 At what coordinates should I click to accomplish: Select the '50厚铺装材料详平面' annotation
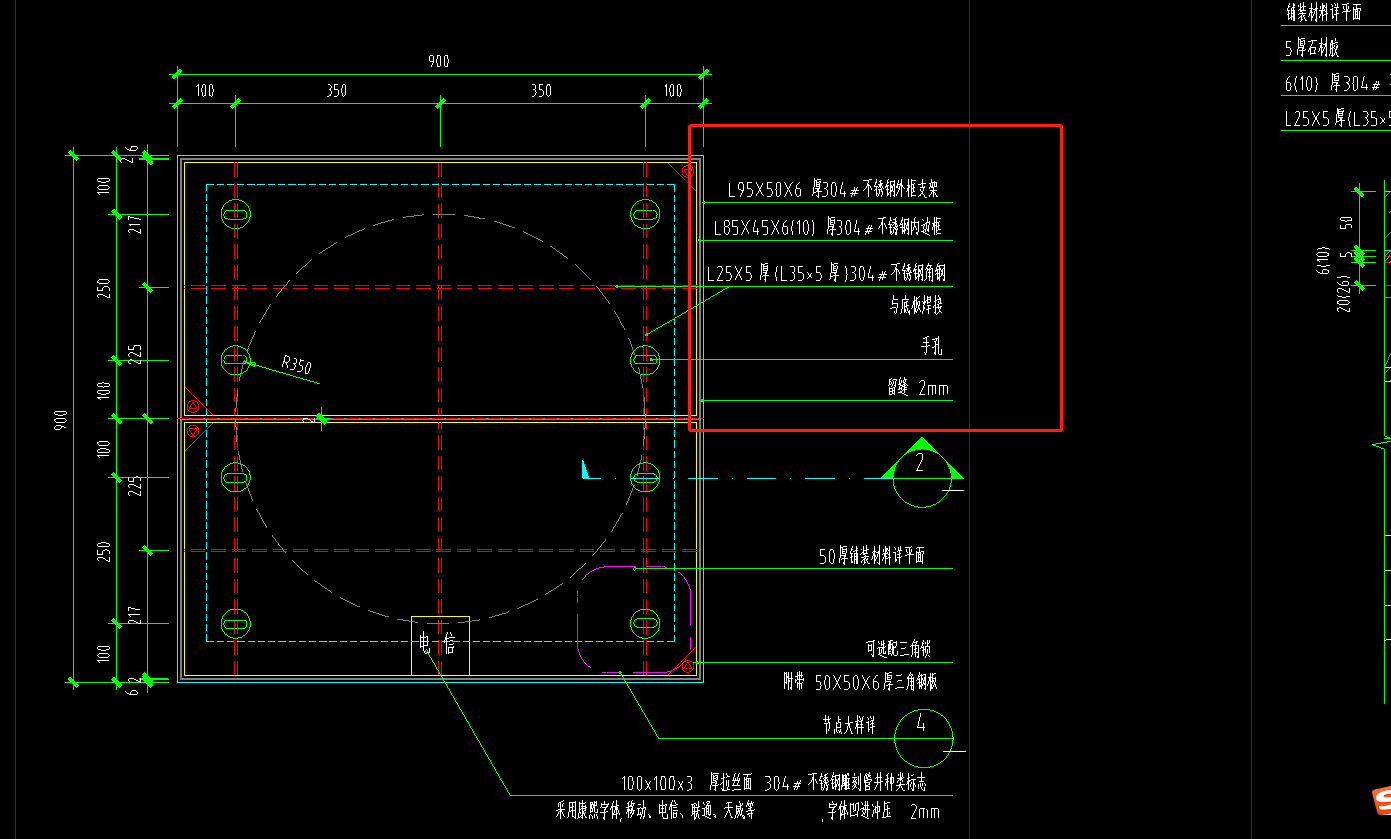click(x=872, y=557)
